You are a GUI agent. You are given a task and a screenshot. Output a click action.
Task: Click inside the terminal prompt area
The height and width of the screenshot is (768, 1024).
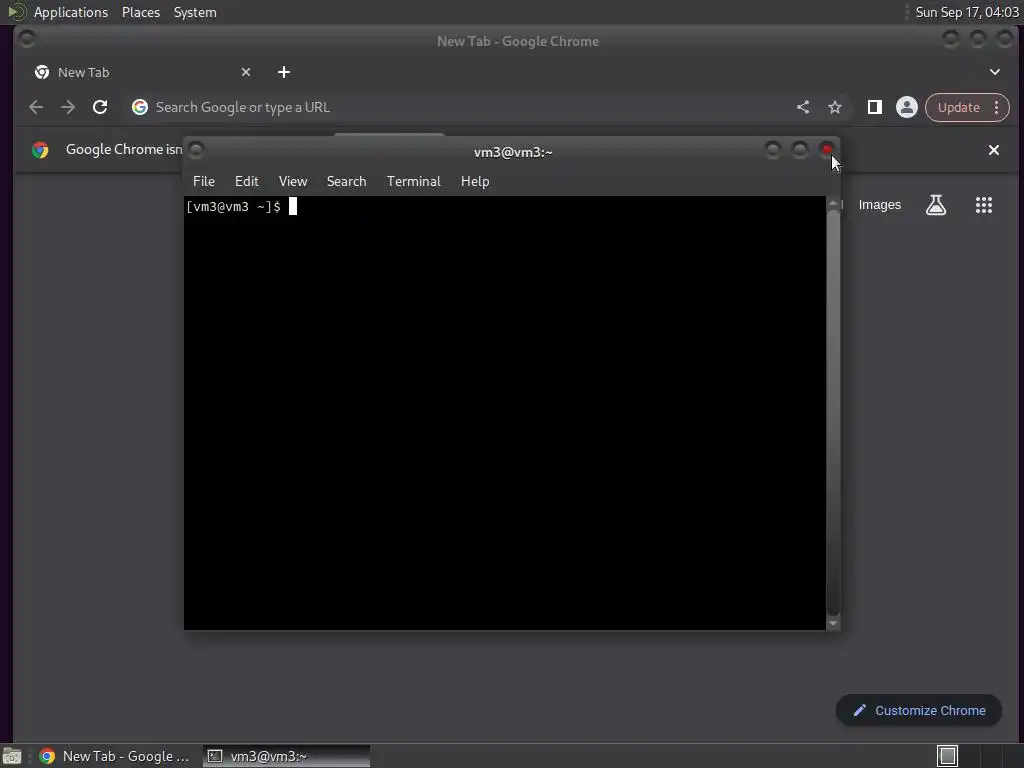(x=504, y=413)
